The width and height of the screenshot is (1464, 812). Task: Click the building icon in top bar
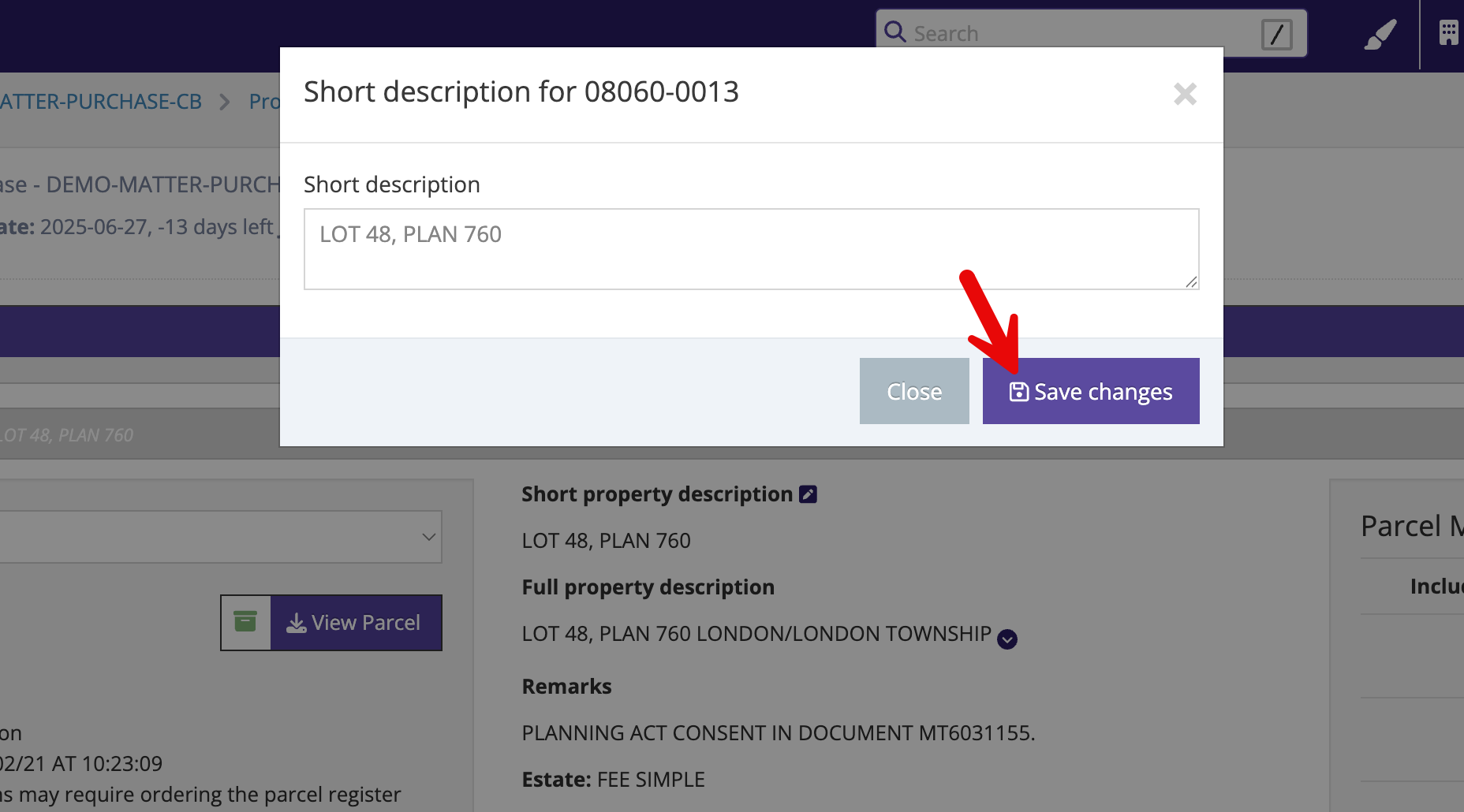pyautogui.click(x=1448, y=33)
